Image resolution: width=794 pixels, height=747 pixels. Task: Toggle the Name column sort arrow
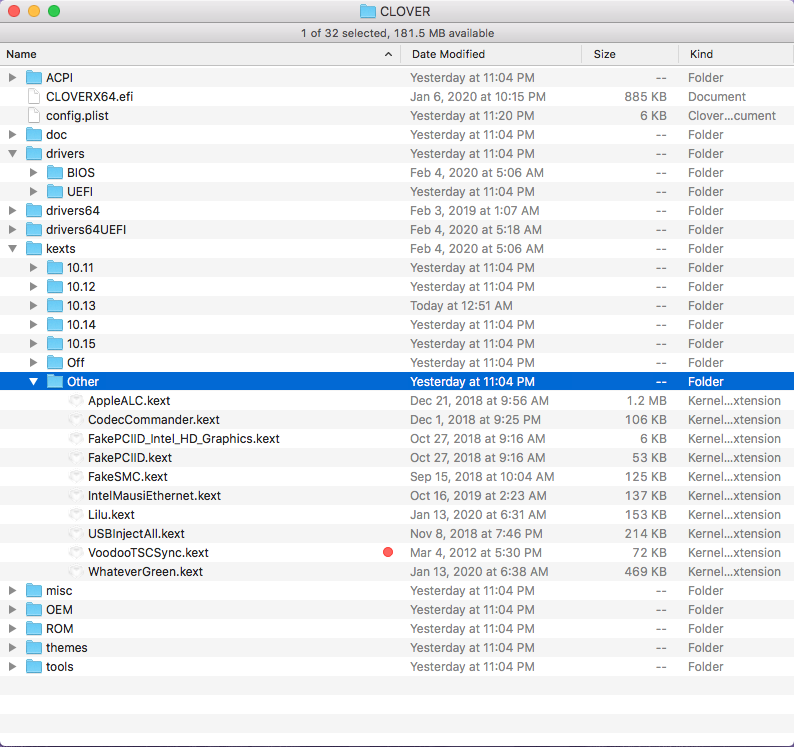point(388,54)
